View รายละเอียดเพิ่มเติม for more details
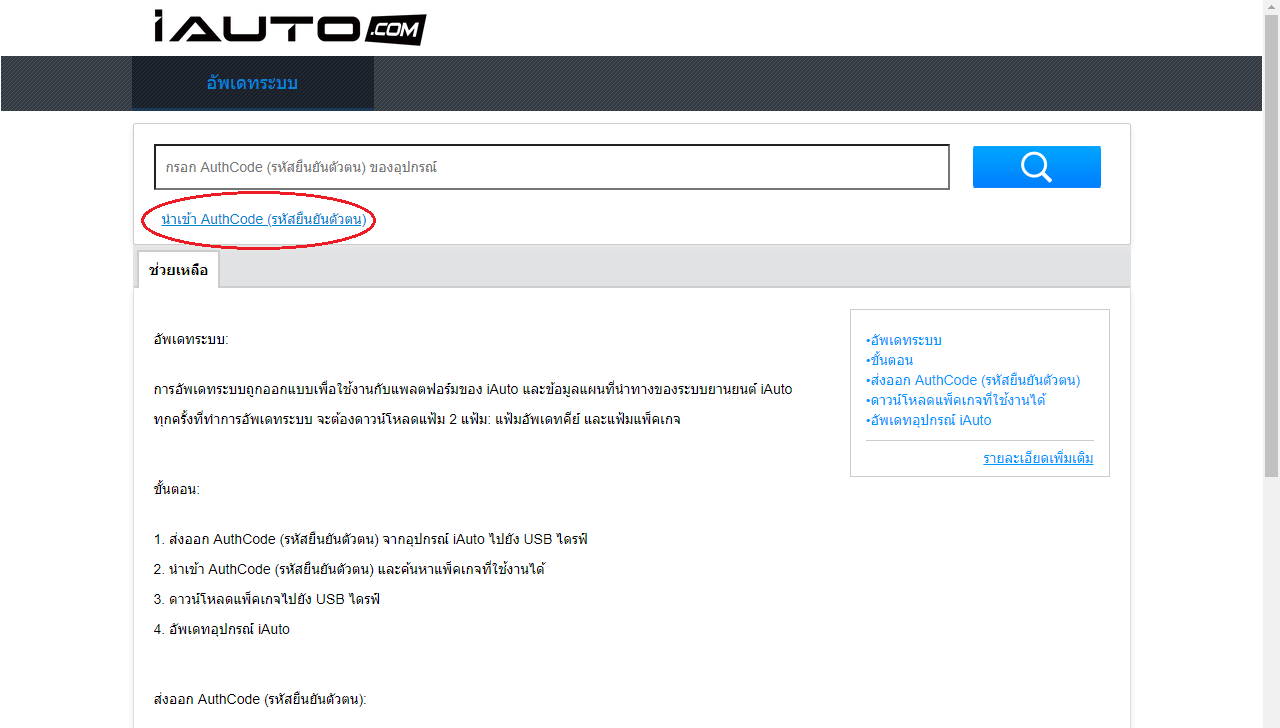This screenshot has height=728, width=1280. [x=1038, y=458]
